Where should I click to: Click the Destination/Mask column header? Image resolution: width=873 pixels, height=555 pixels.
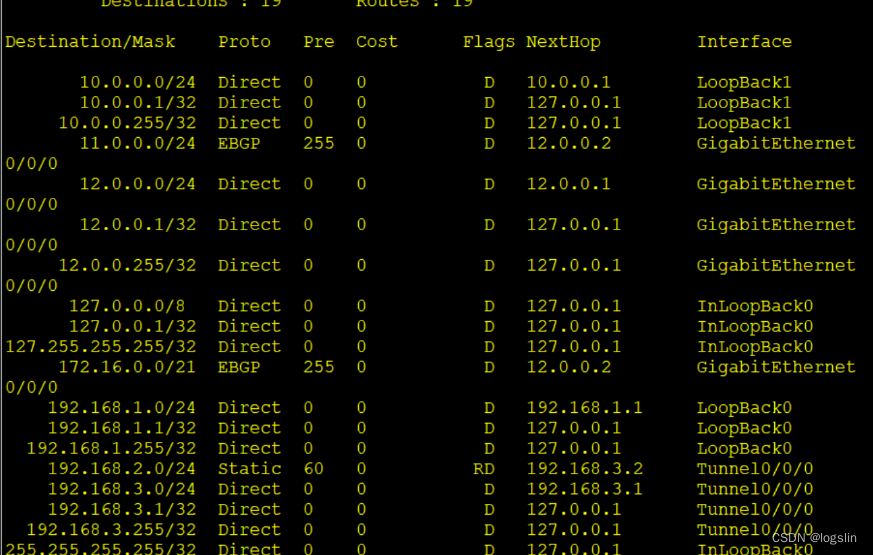(x=90, y=42)
